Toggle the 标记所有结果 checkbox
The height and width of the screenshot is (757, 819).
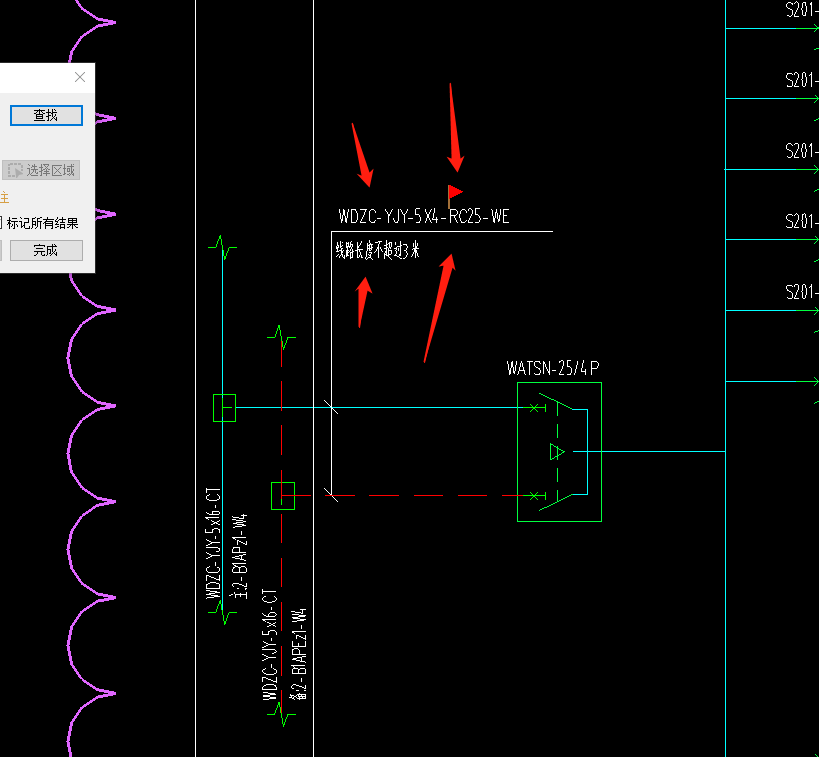click(x=1, y=223)
